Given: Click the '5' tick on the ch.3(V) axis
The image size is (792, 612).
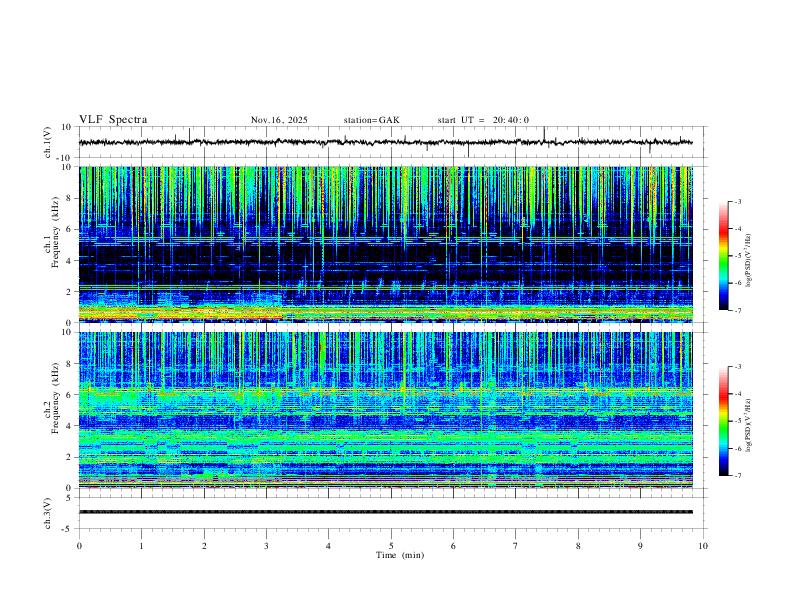Looking at the screenshot, I should [69, 498].
